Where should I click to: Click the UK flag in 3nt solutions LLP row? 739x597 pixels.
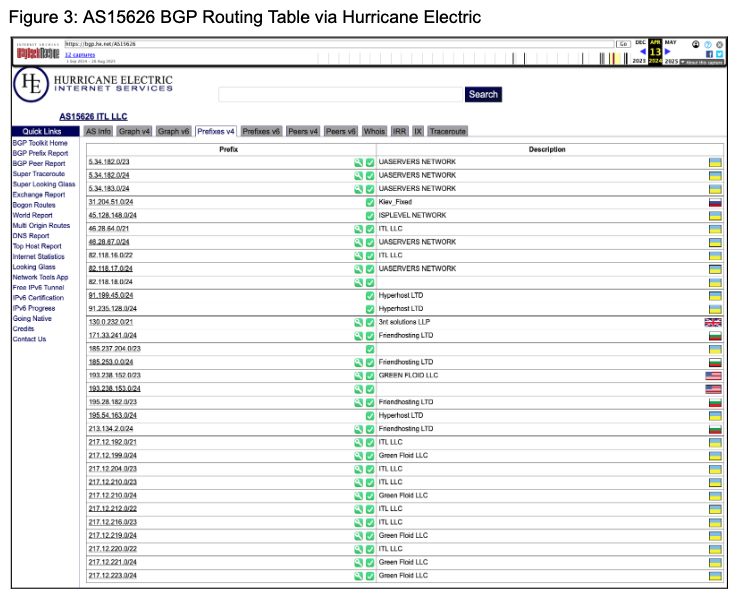tap(713, 322)
